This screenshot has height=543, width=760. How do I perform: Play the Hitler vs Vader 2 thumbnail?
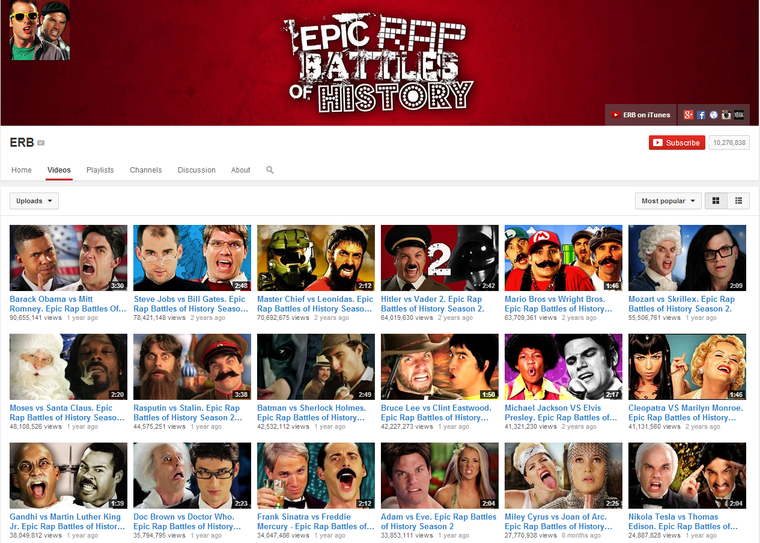[x=440, y=258]
